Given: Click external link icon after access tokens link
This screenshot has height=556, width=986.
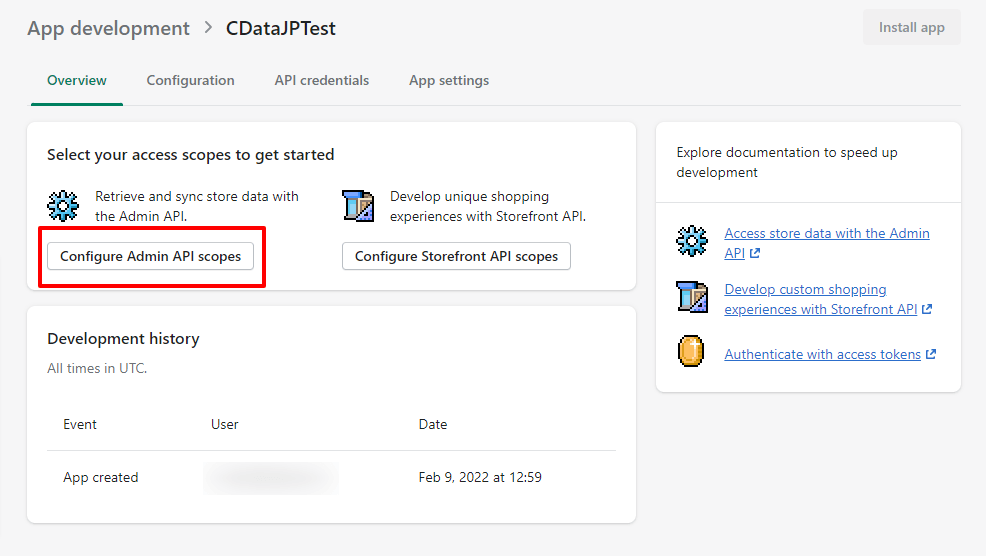Looking at the screenshot, I should [x=931, y=354].
